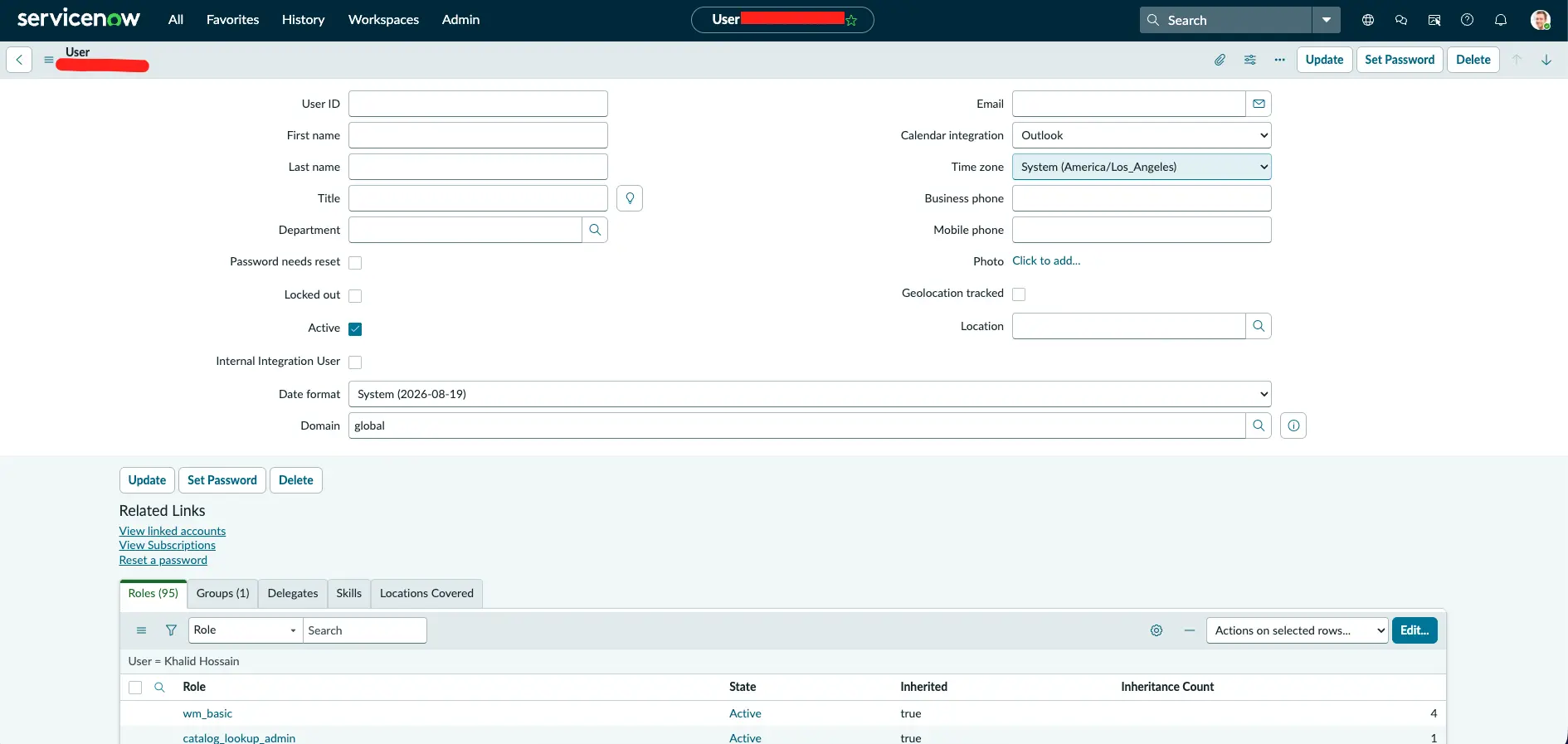This screenshot has width=1568, height=744.
Task: Open Date format dropdown
Action: click(810, 394)
